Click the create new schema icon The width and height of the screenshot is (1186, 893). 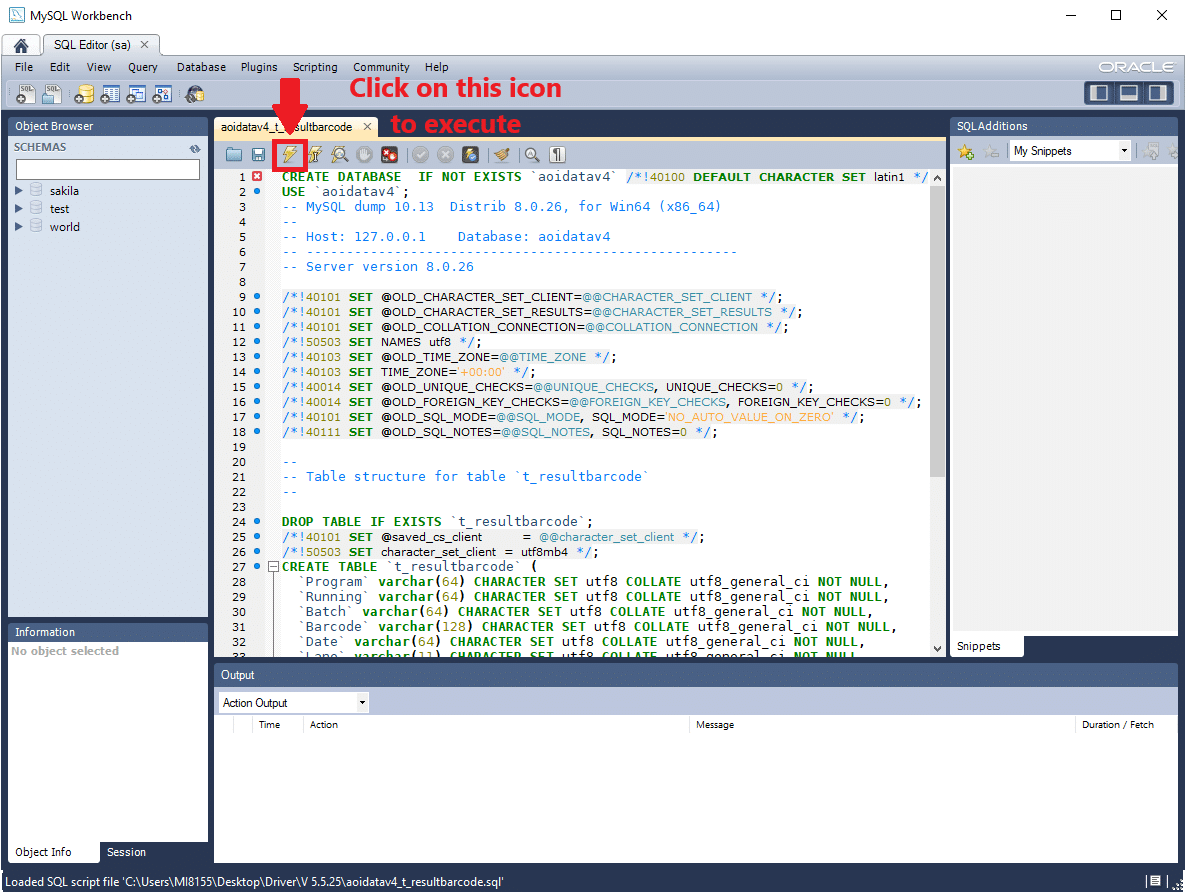pos(83,94)
